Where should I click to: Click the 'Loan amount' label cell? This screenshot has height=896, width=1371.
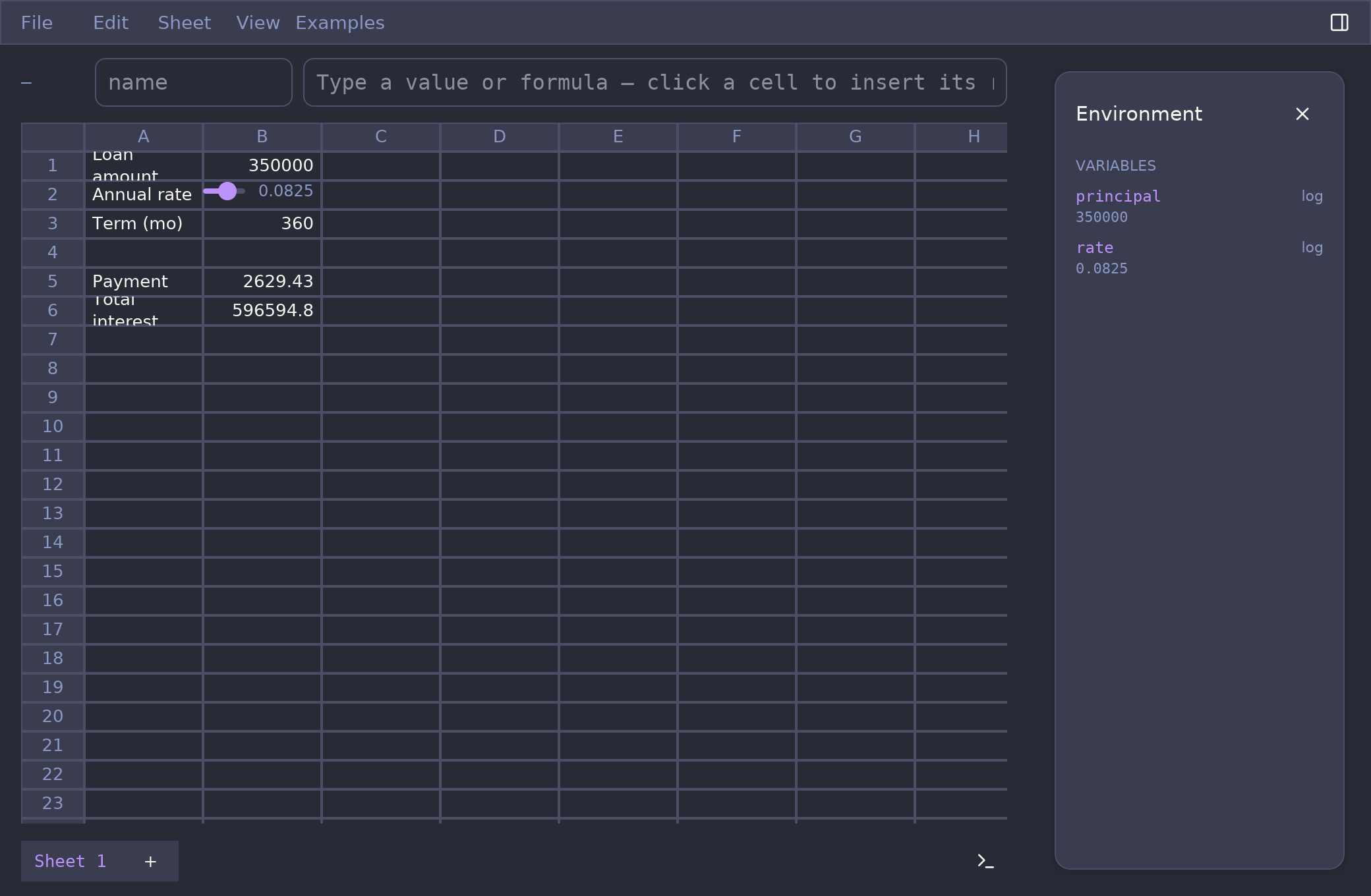pos(144,165)
